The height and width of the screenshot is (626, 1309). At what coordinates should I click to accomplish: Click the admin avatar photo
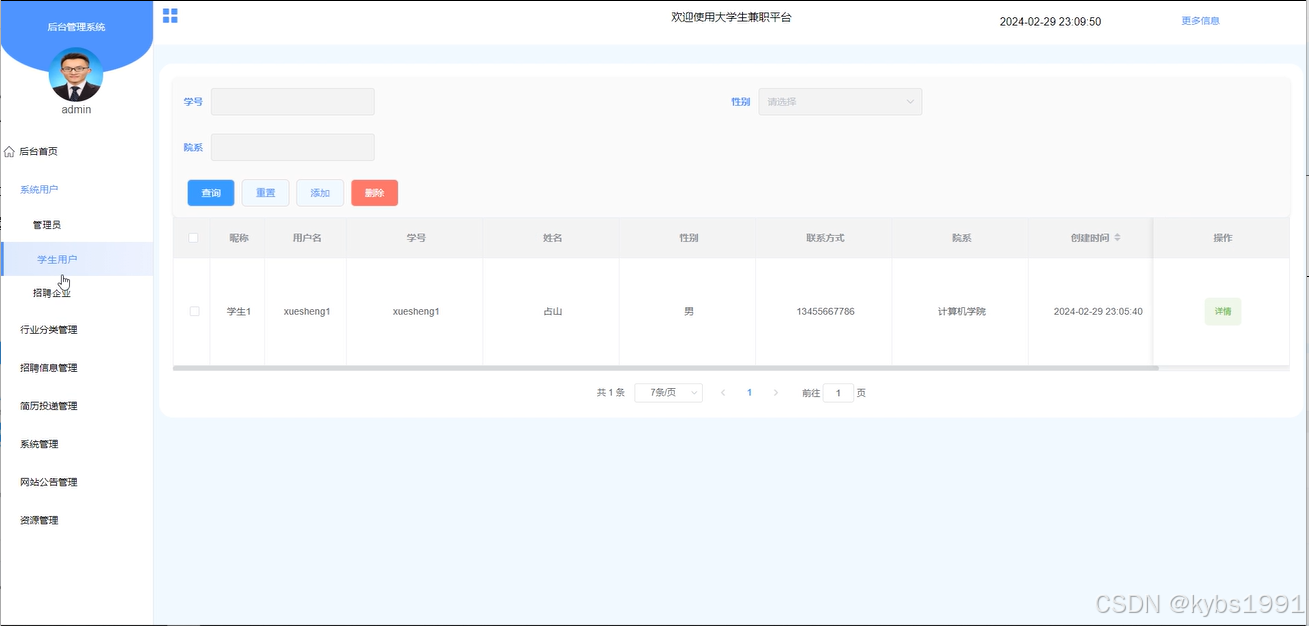pyautogui.click(x=76, y=75)
